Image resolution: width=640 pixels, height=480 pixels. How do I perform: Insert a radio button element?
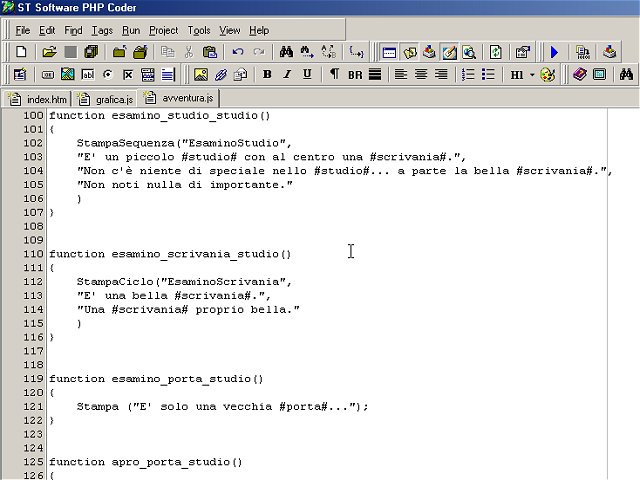click(108, 74)
